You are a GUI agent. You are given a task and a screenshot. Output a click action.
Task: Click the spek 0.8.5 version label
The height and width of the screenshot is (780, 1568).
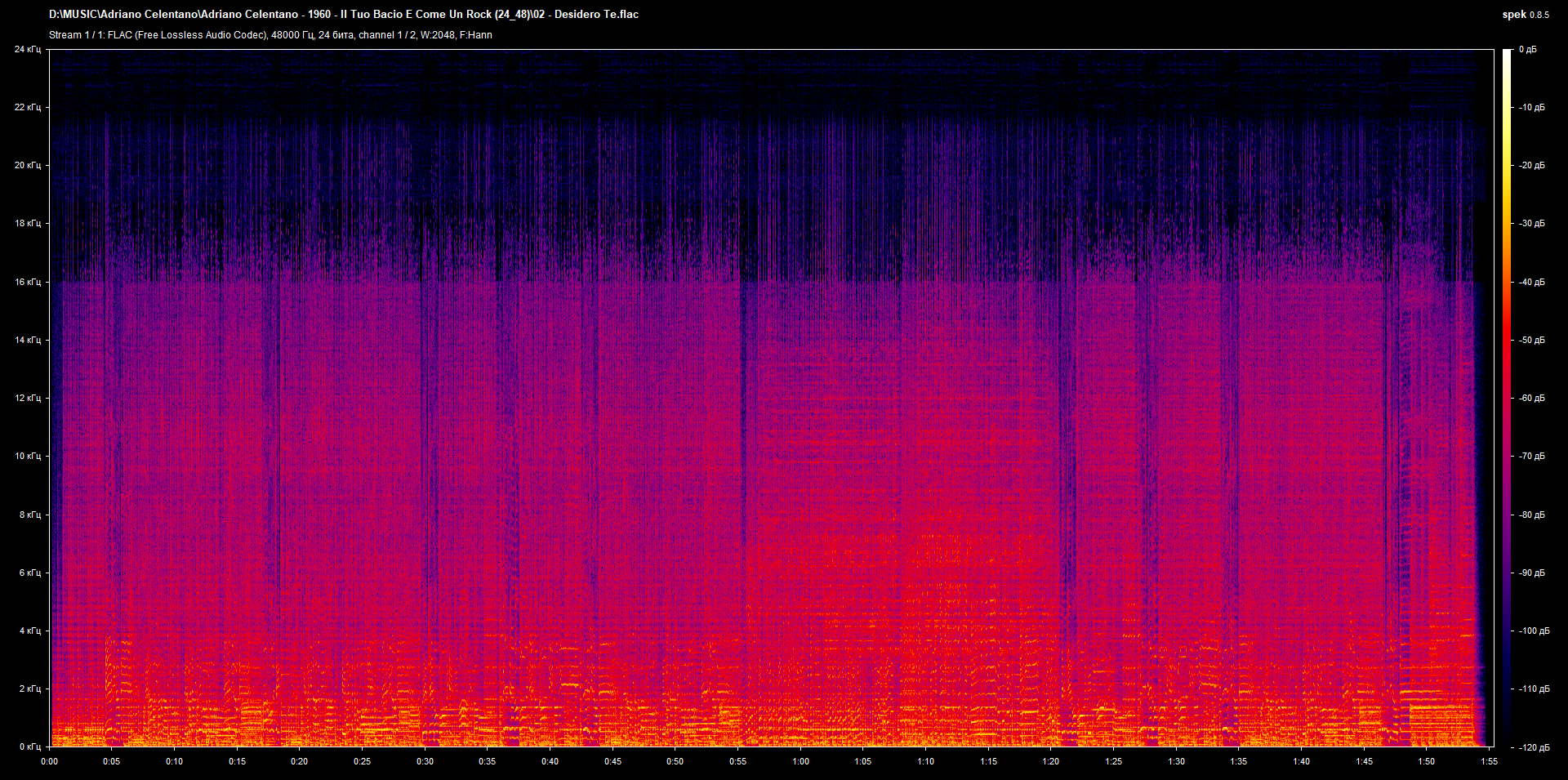point(1526,15)
